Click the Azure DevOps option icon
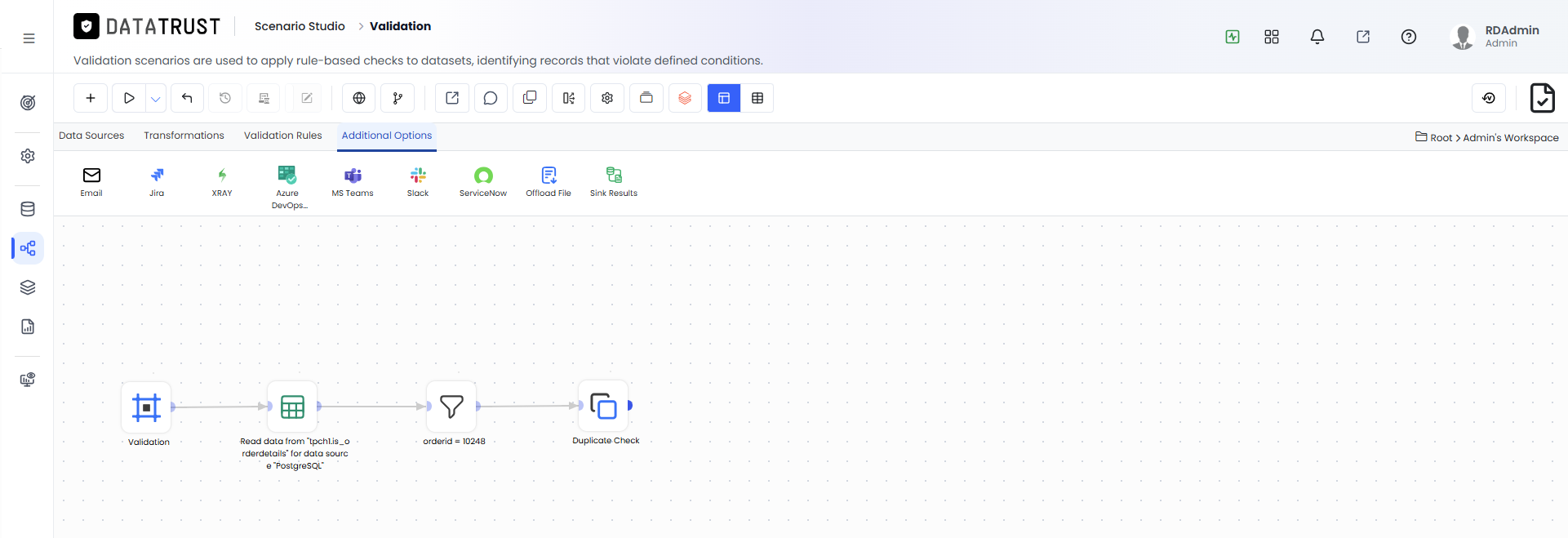Screen dimensions: 1568x538 point(287,176)
